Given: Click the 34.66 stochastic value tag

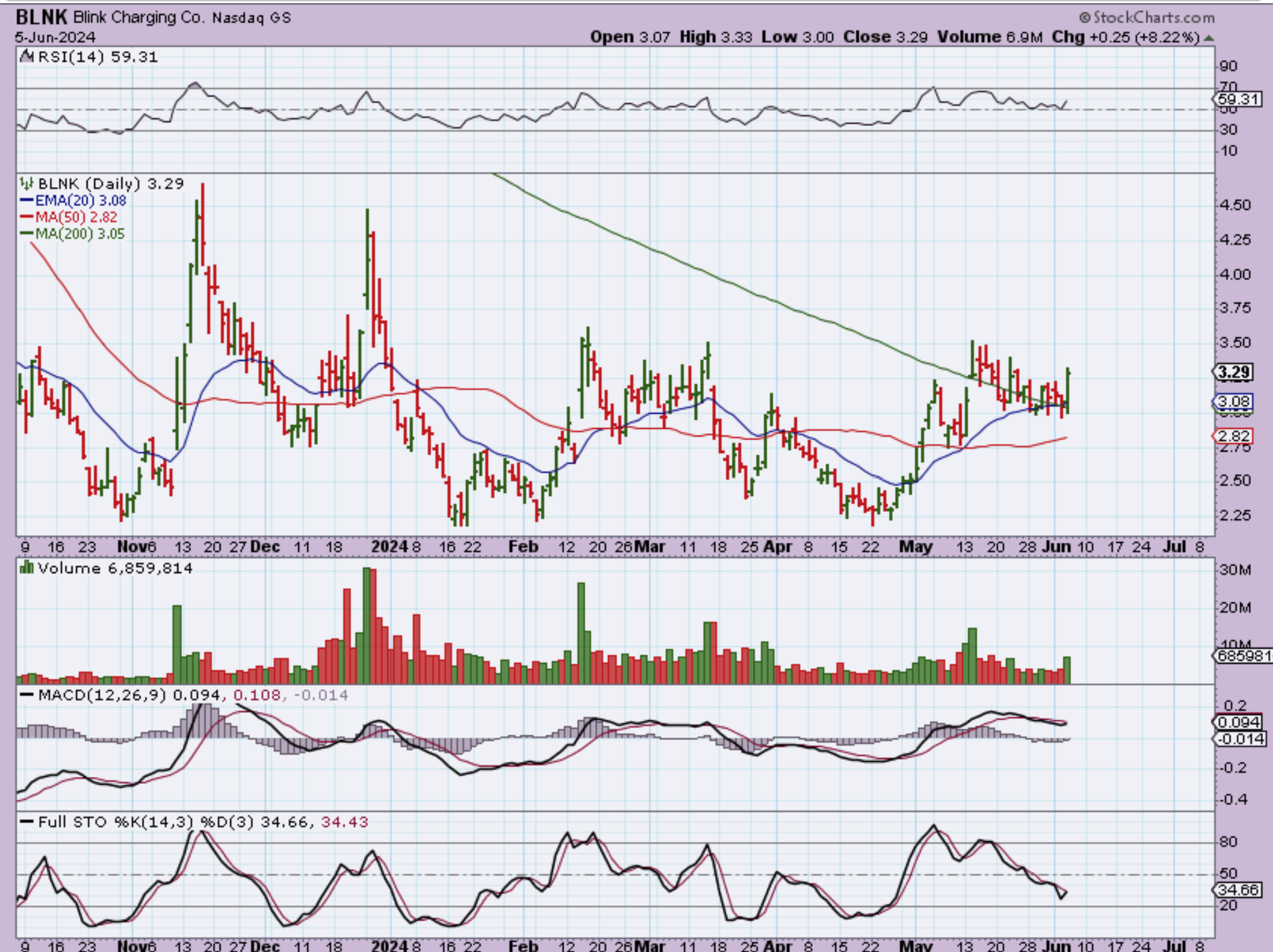Looking at the screenshot, I should coord(1237,890).
